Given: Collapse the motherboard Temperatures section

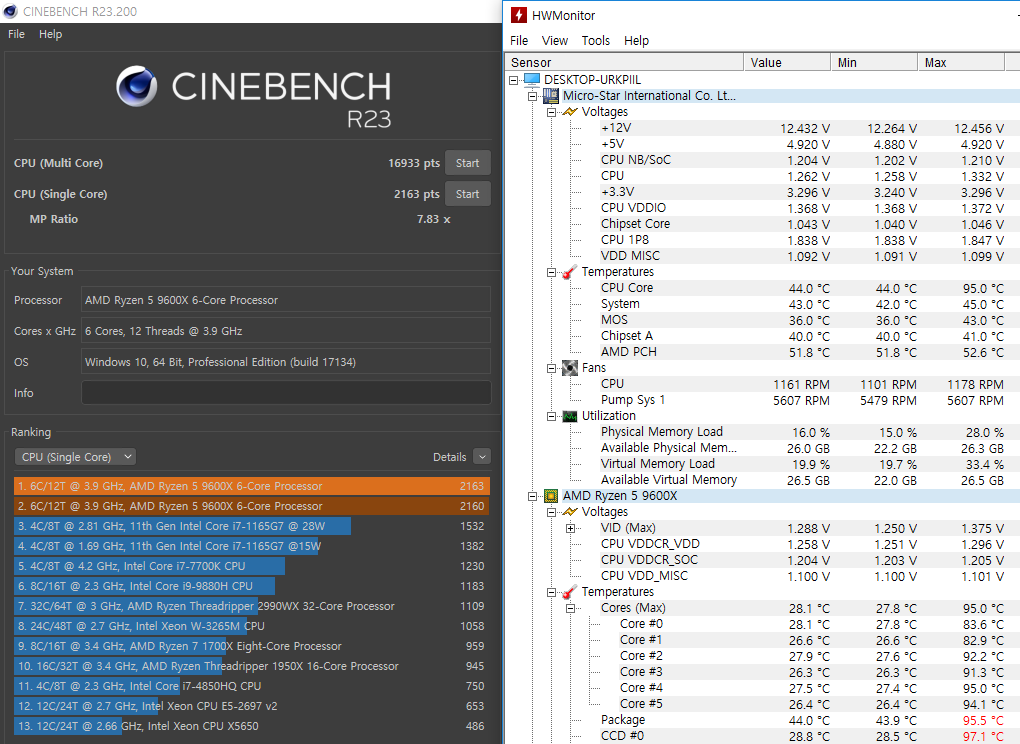Looking at the screenshot, I should tap(552, 272).
